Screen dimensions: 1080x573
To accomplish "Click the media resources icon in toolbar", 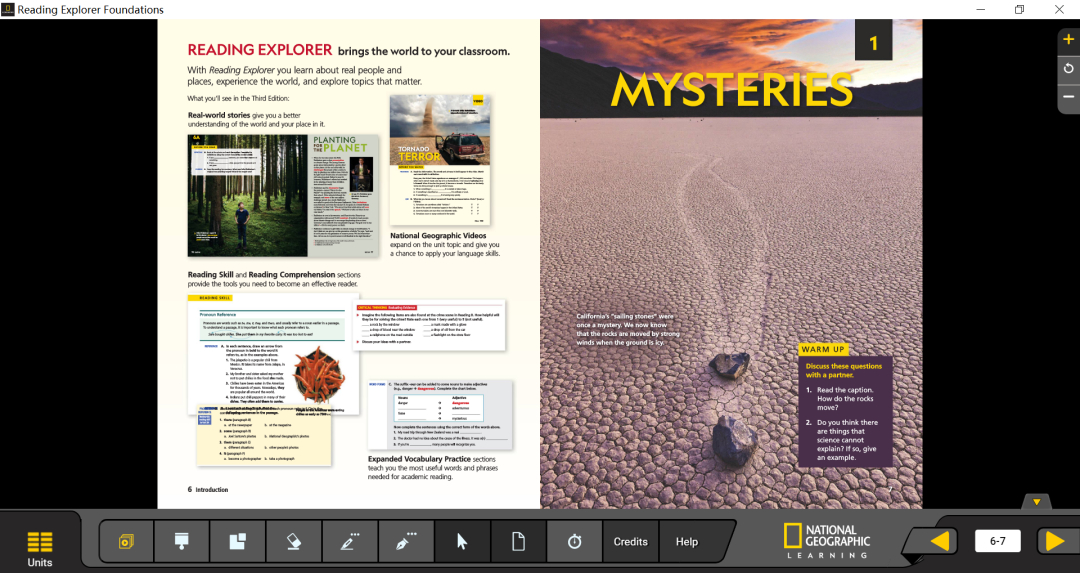I will 126,542.
